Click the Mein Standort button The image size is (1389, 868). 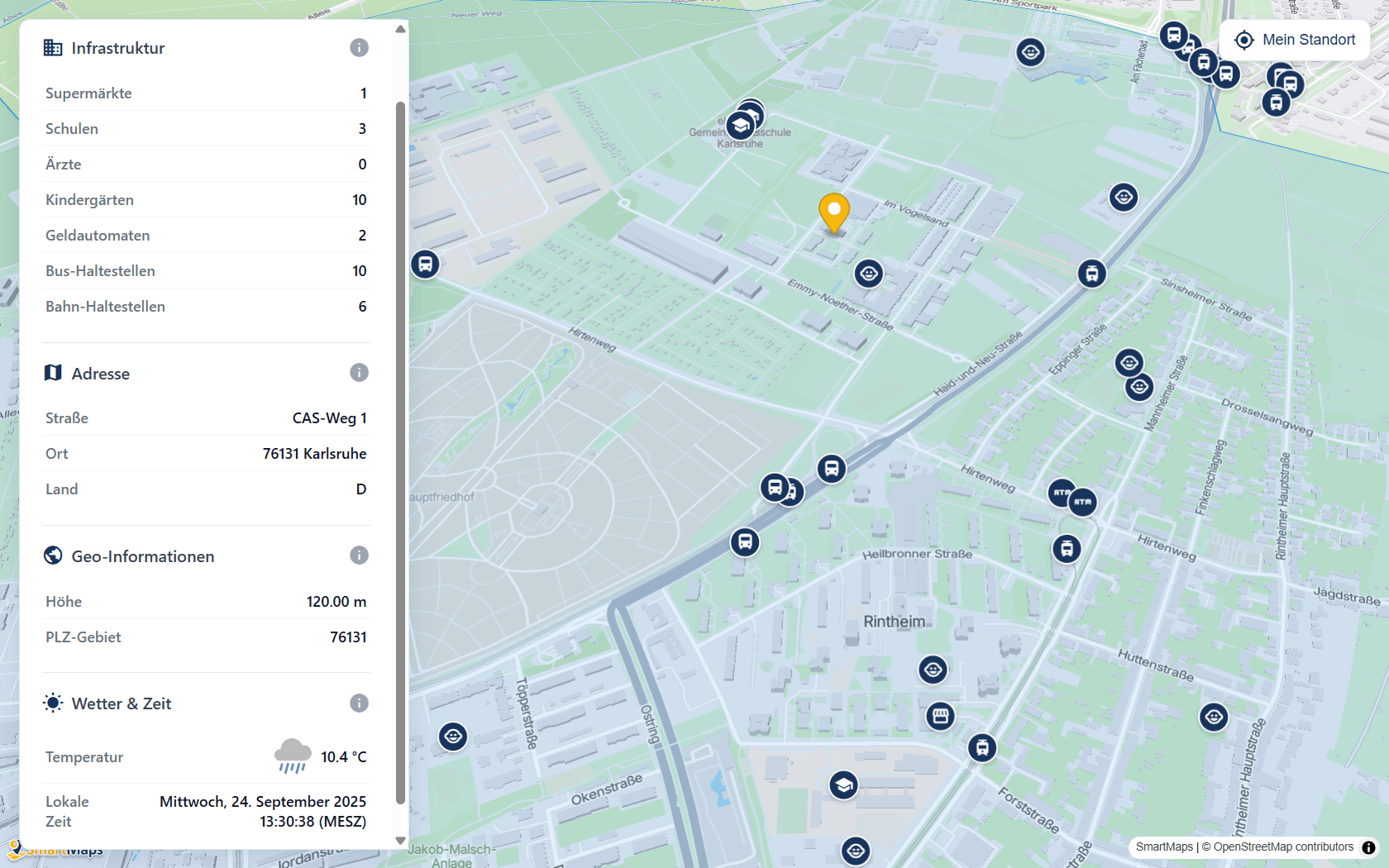click(1294, 40)
